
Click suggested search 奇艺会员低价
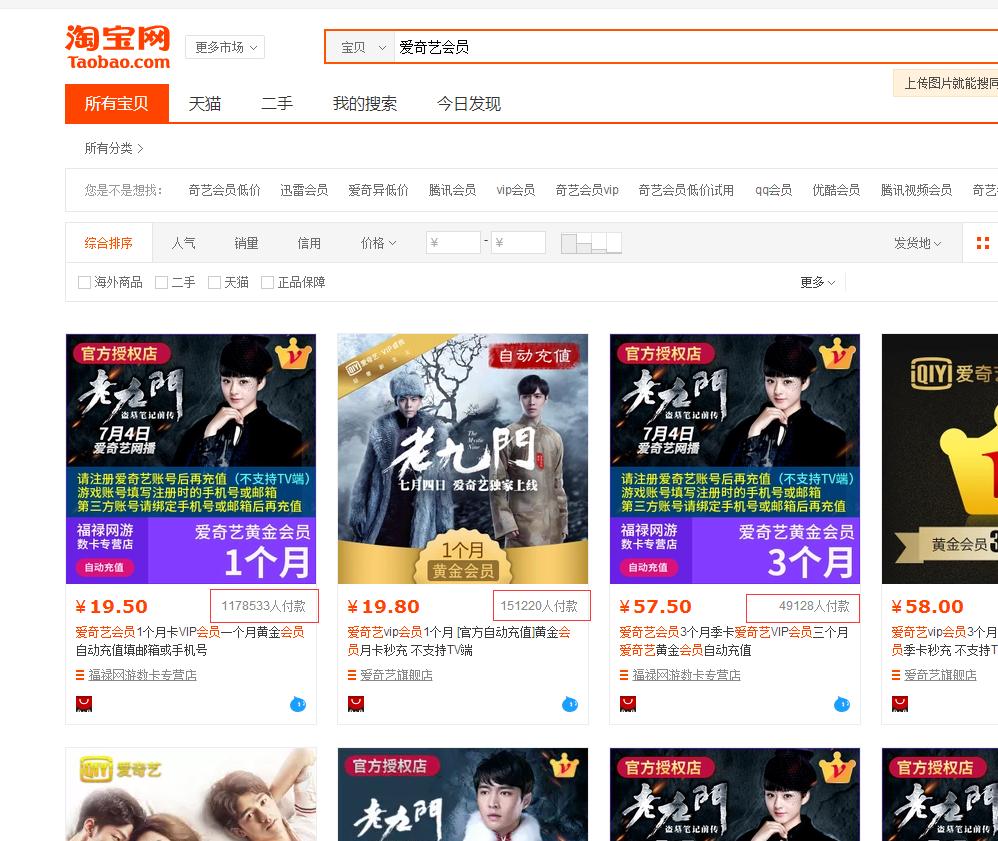point(224,190)
